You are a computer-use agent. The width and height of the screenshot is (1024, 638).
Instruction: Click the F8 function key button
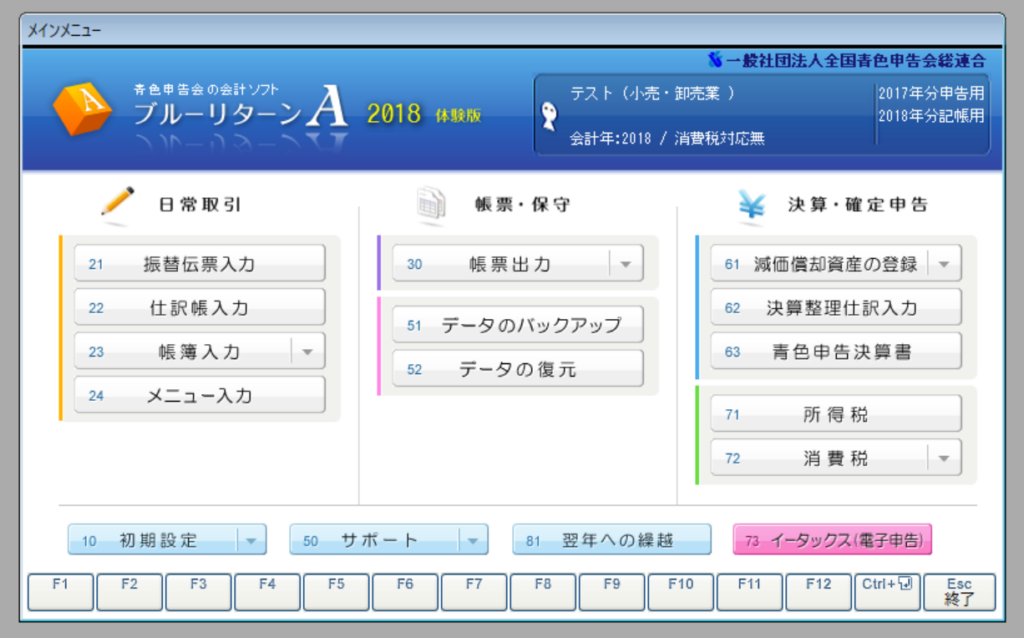543,592
